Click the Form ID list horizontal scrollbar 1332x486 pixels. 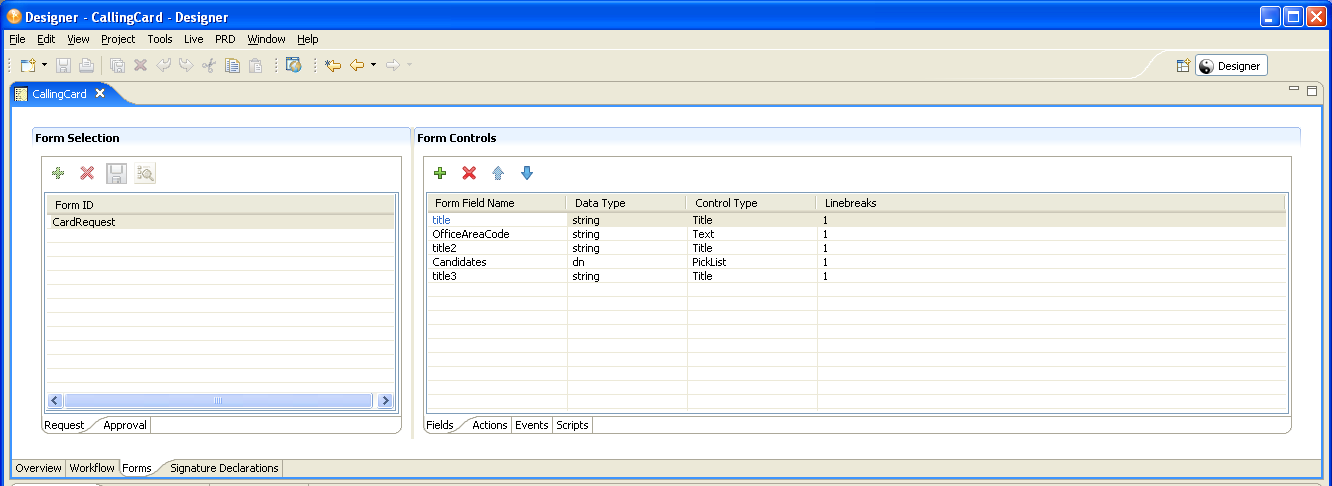coord(217,400)
